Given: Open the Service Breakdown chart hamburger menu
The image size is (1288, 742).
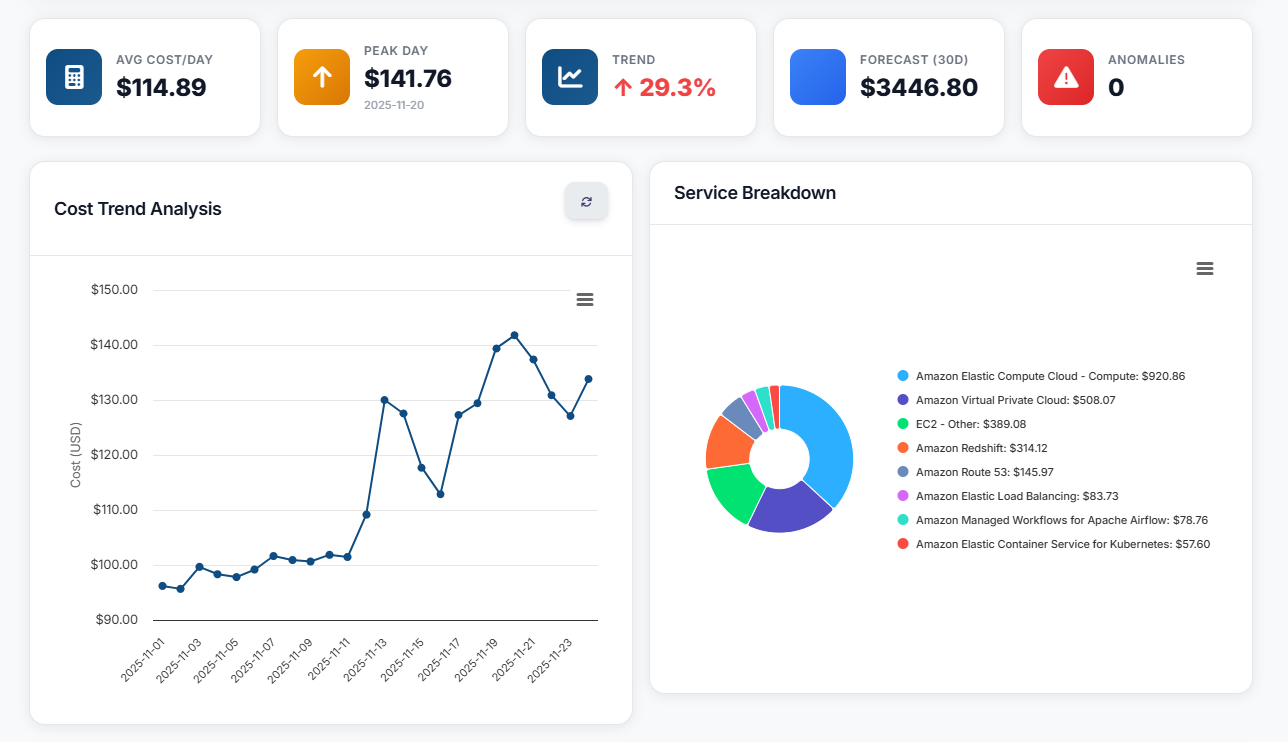Looking at the screenshot, I should click(x=1205, y=268).
